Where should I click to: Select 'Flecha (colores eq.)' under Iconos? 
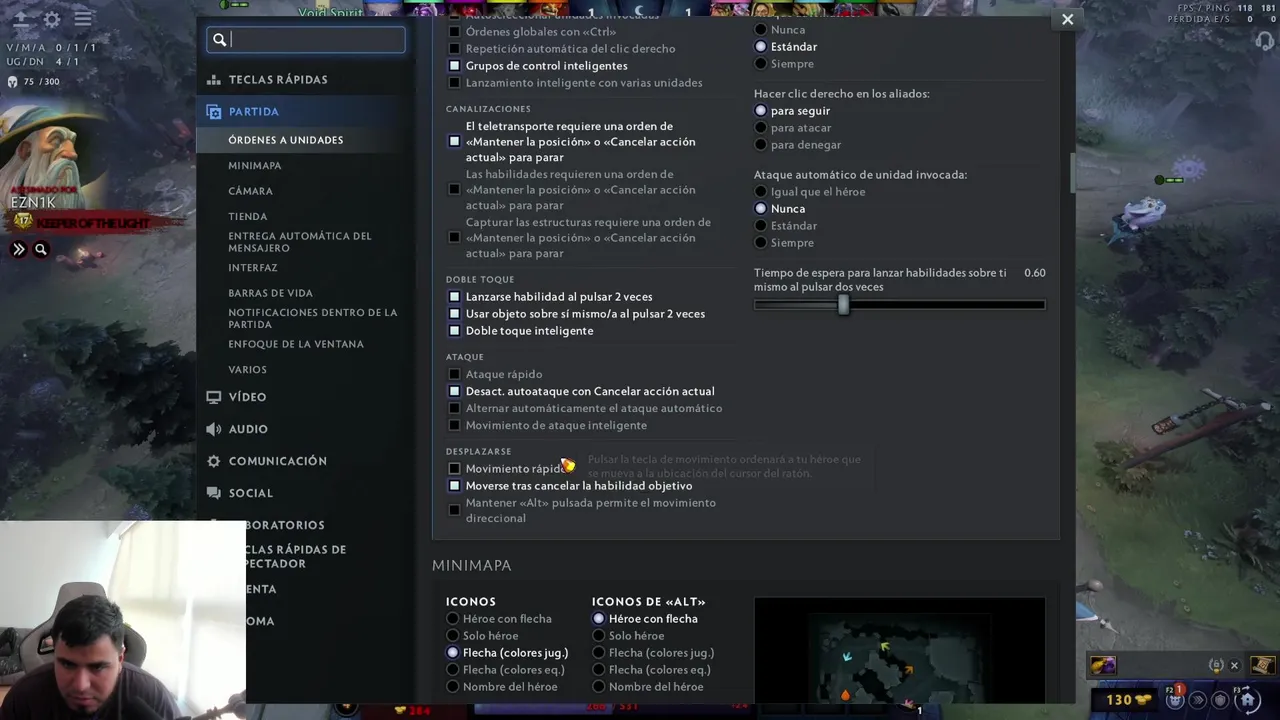(x=453, y=670)
